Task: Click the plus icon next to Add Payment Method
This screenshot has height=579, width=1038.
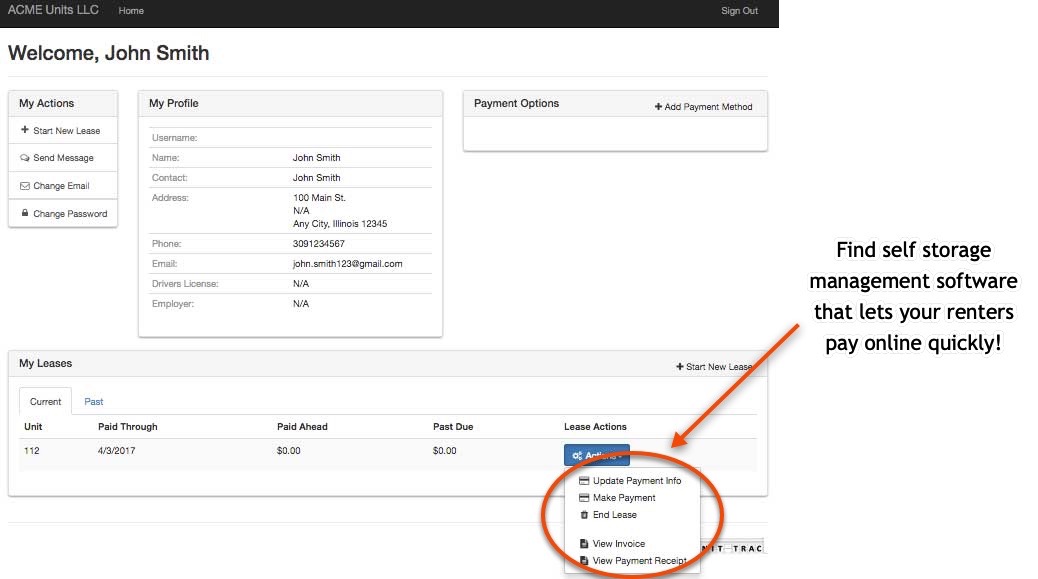Action: pos(658,107)
